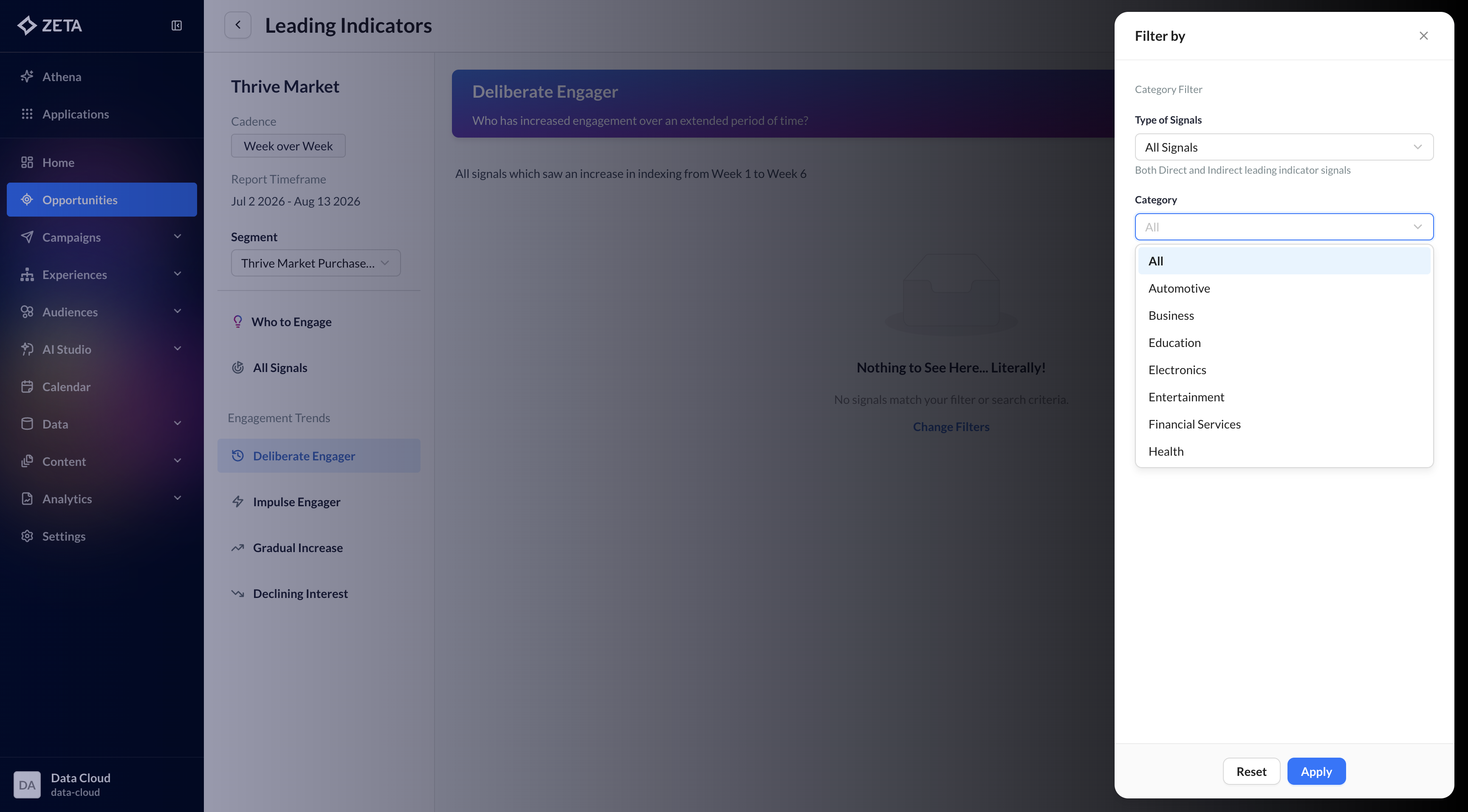Click the Data Cloud account name
Viewport: 1468px width, 812px height.
point(81,778)
